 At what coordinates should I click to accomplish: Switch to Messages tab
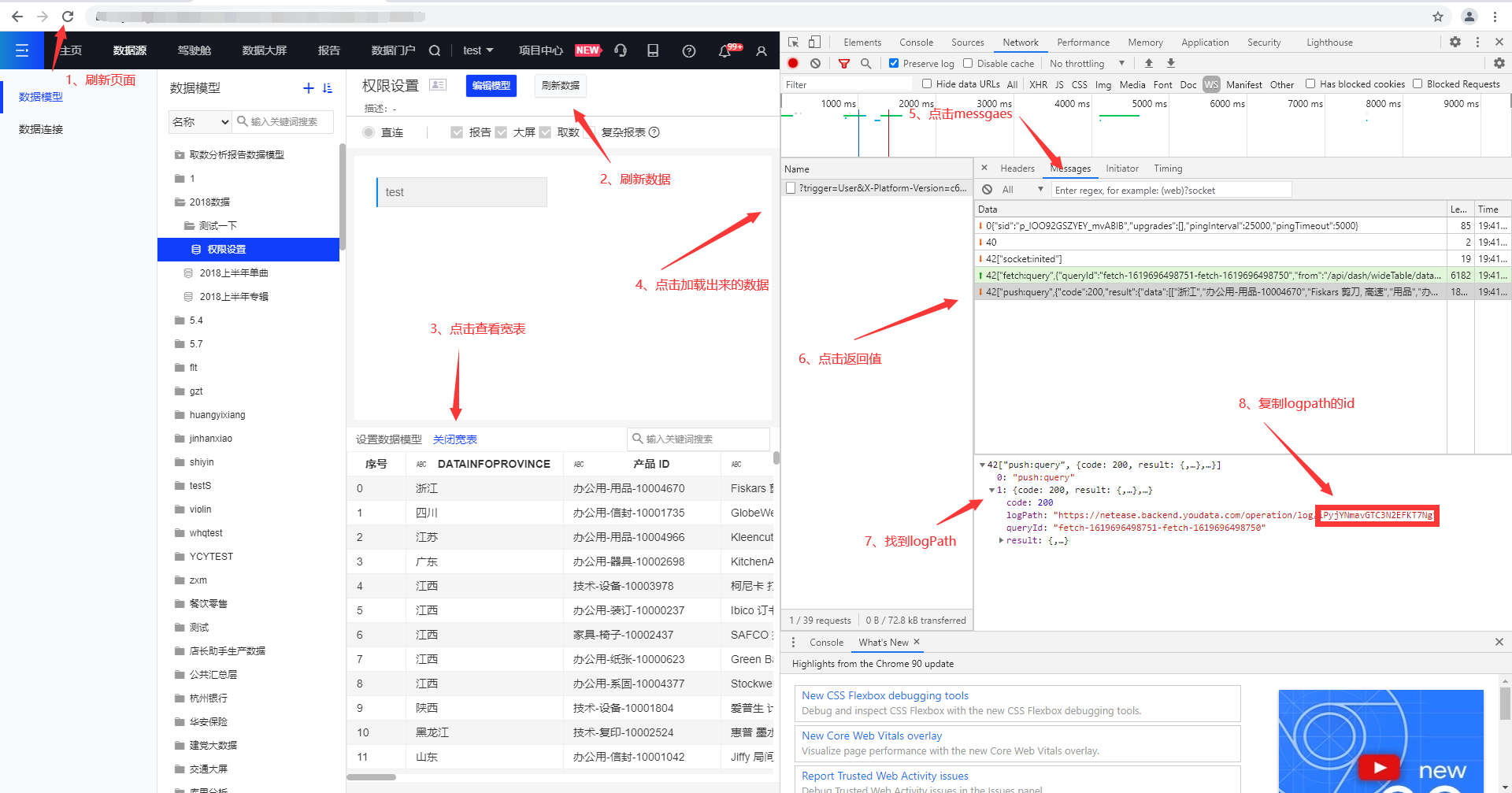click(x=1070, y=169)
